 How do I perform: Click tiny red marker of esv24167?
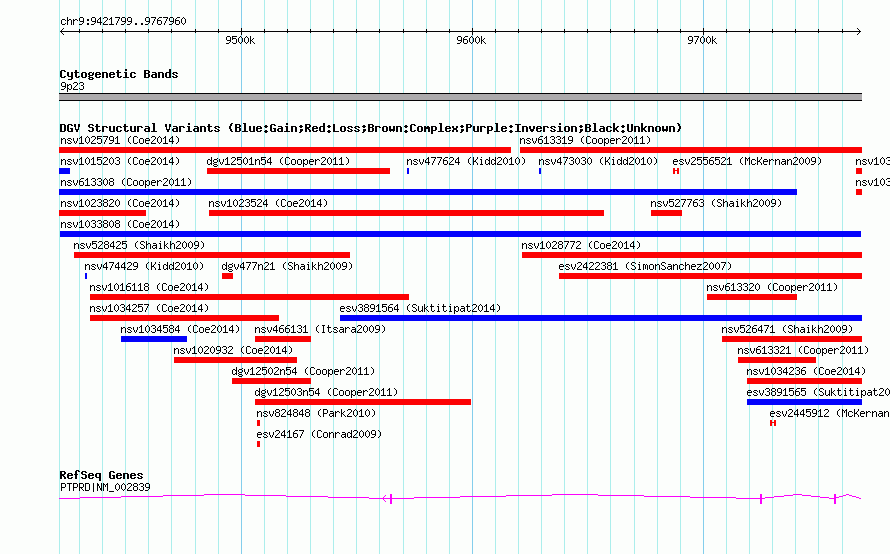[258, 444]
